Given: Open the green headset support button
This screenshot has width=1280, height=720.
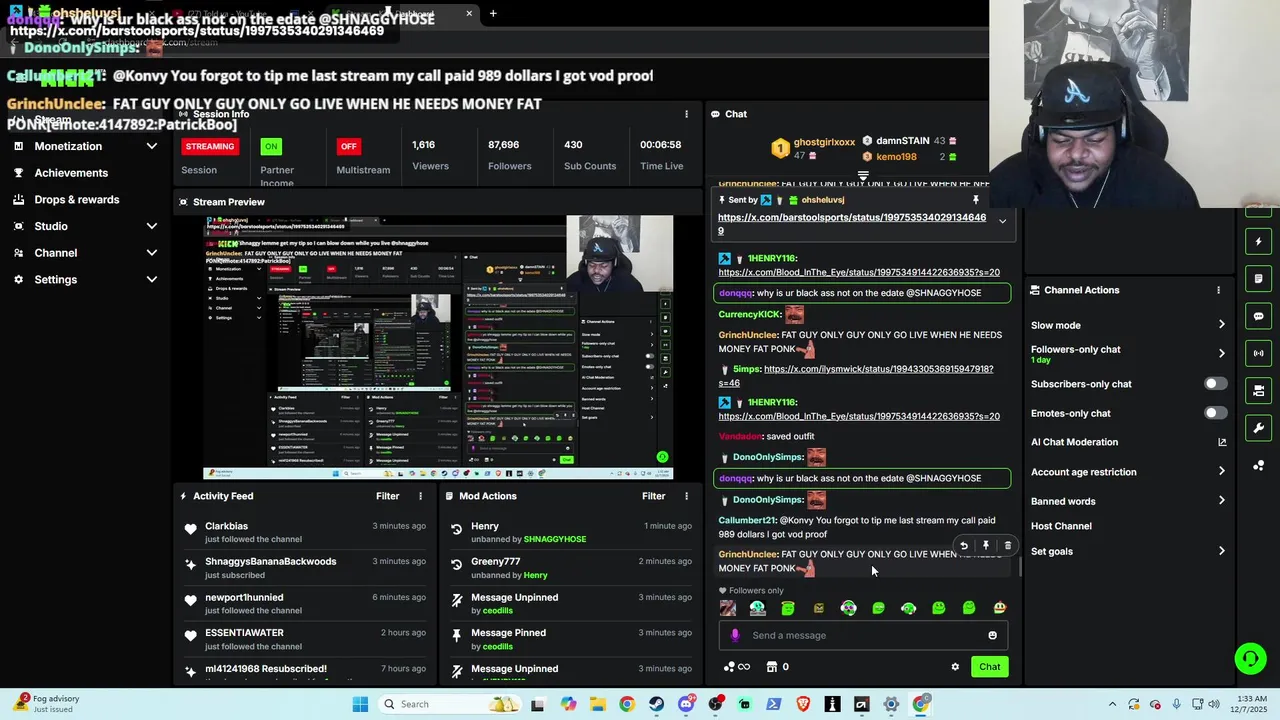Looking at the screenshot, I should 1250,658.
